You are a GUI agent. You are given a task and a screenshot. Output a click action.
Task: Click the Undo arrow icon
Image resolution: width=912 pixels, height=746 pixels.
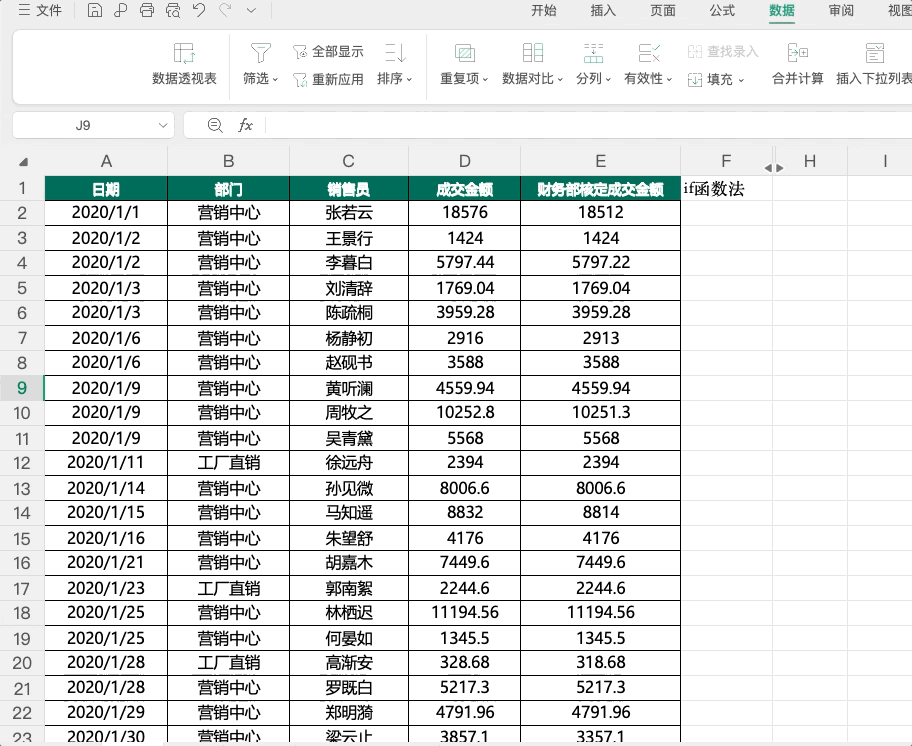coord(199,10)
